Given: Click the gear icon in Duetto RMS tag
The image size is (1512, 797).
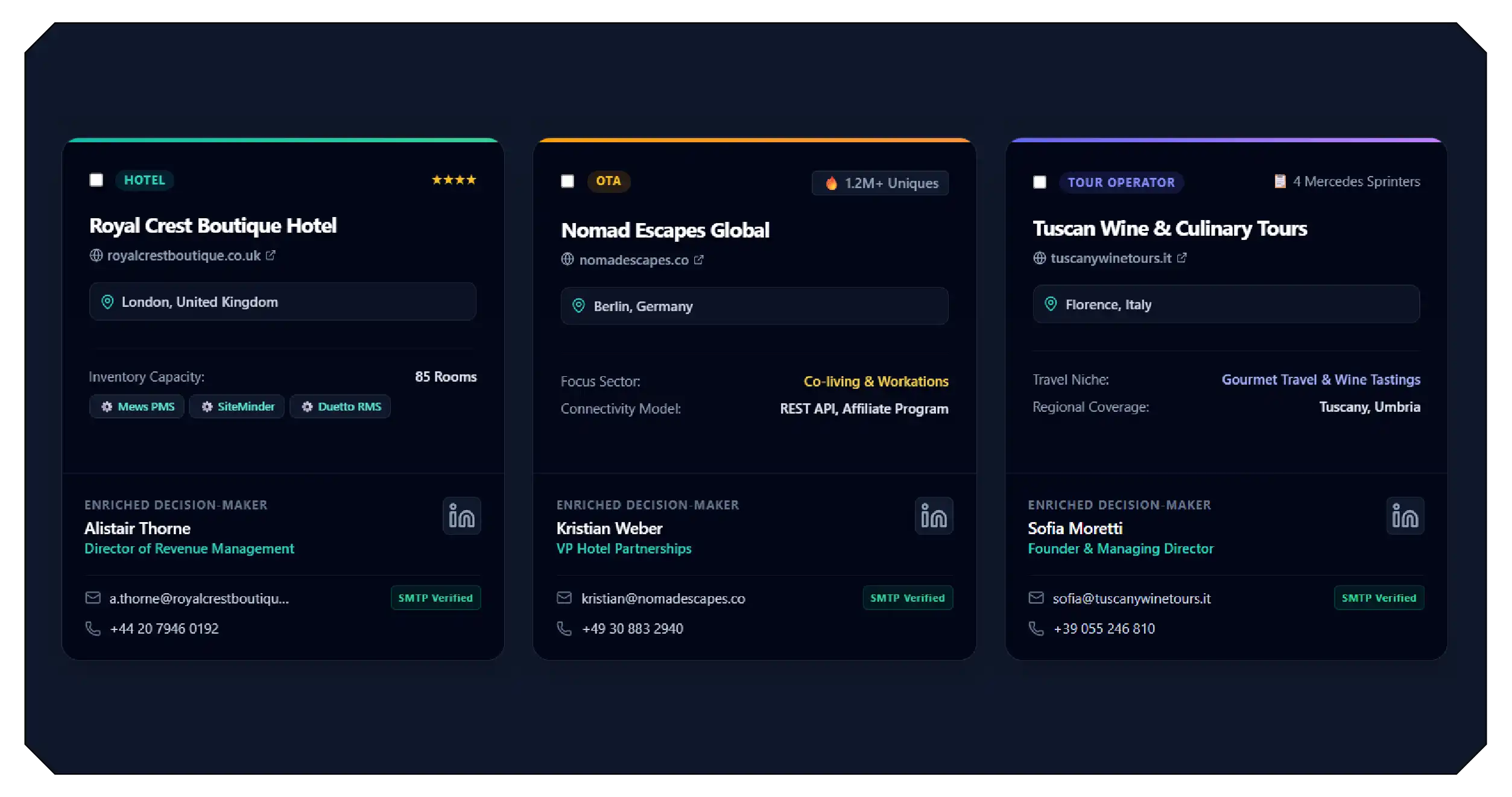Looking at the screenshot, I should [x=307, y=407].
